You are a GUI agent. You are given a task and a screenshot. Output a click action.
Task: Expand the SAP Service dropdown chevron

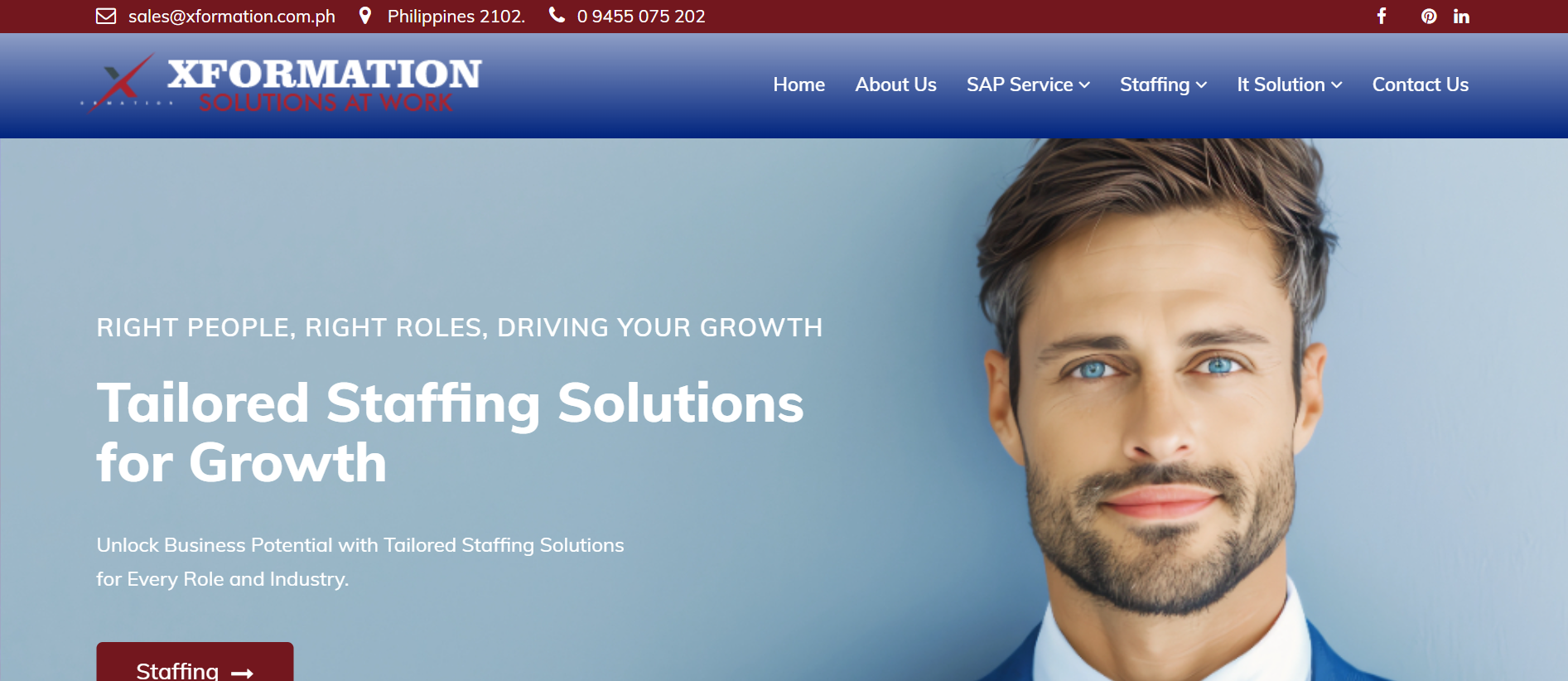point(1084,85)
